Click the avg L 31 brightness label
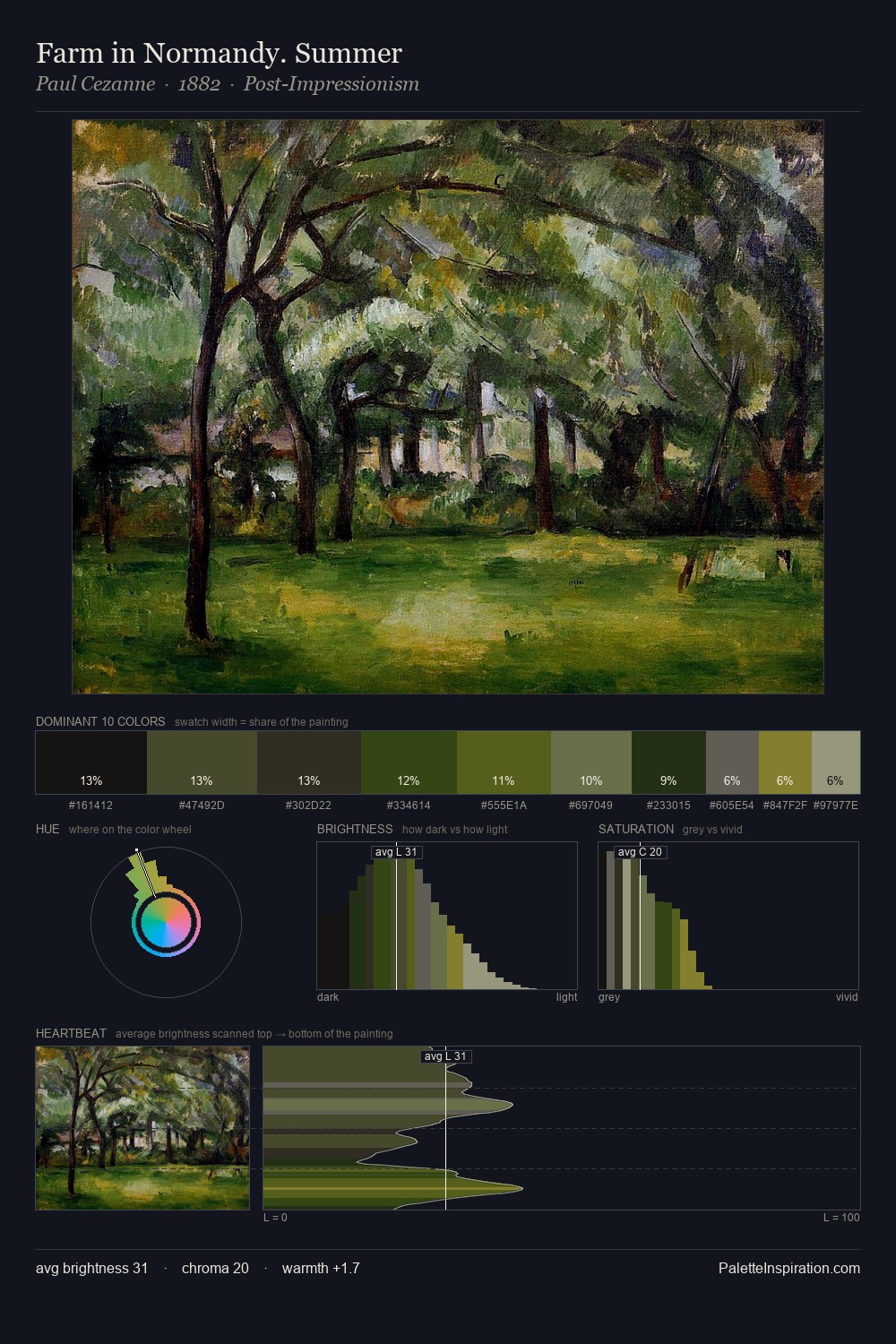 point(397,852)
